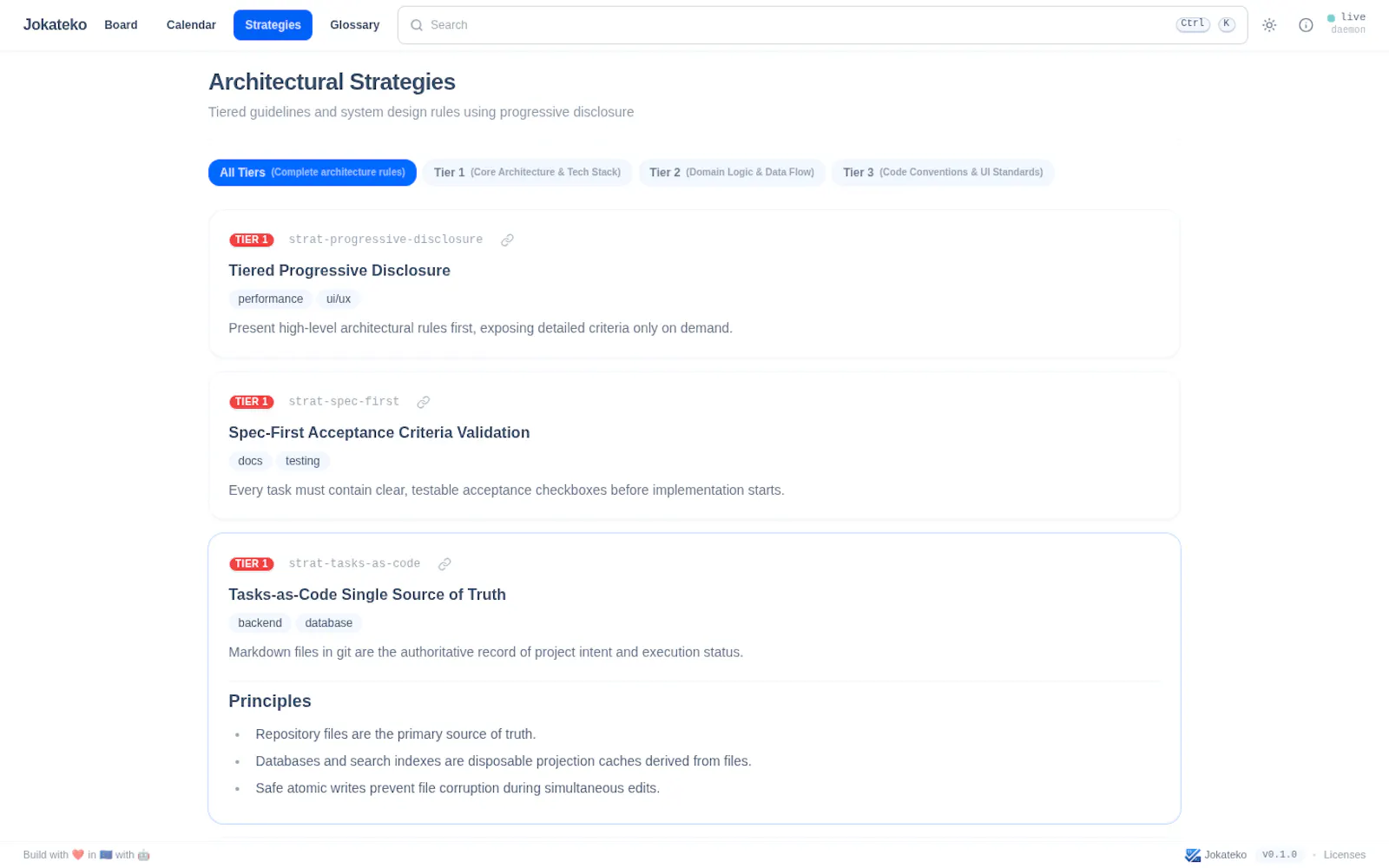Click the strat-spec-first identifier
Screen dimensions: 1389x868
click(344, 402)
